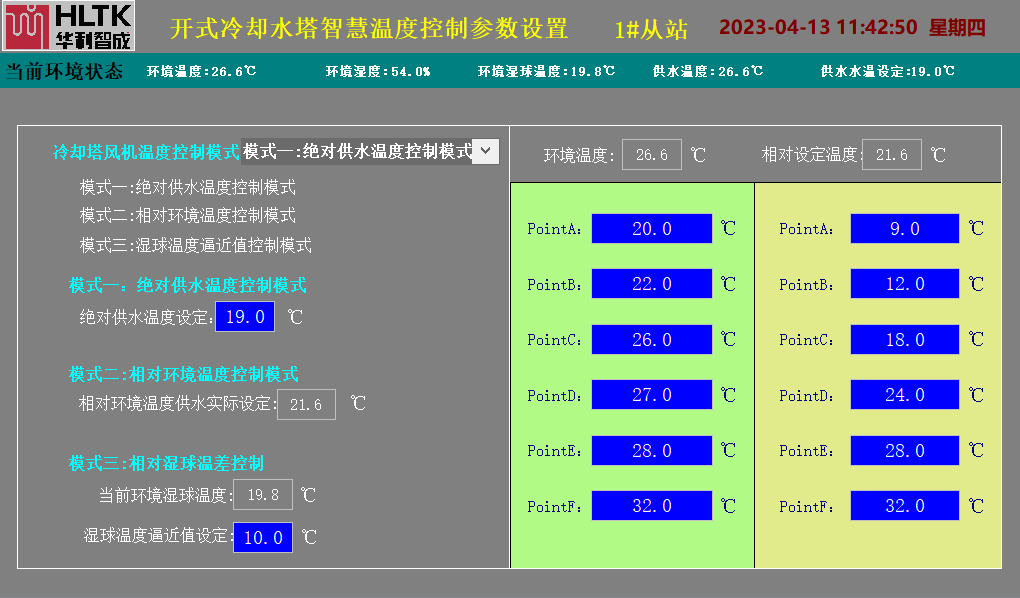This screenshot has height=598, width=1020.
Task: Click the HLTK company logo
Action: tap(68, 26)
